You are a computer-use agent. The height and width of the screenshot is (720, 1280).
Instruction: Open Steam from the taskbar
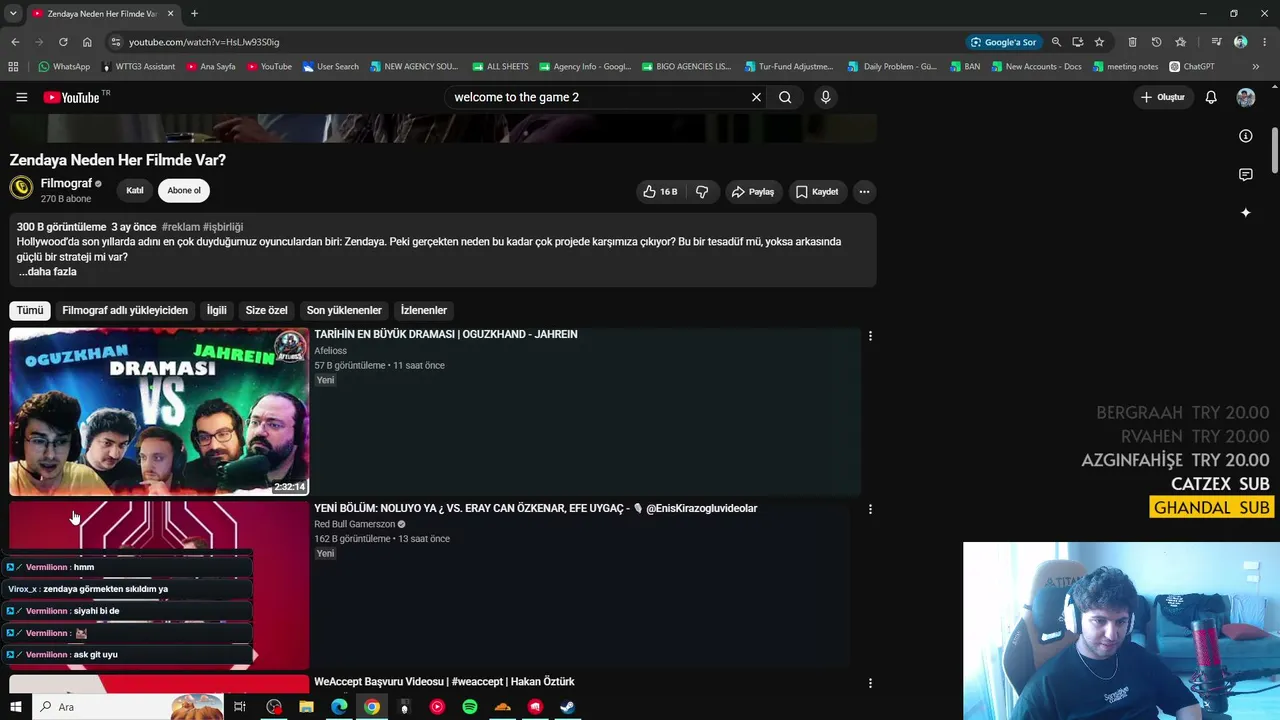(567, 707)
